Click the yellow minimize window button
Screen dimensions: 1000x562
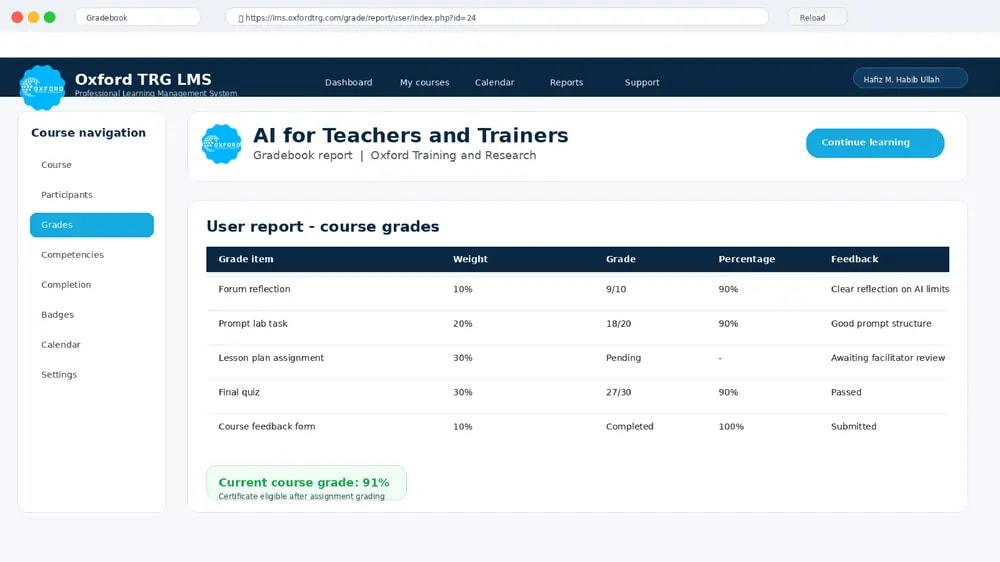click(33, 17)
